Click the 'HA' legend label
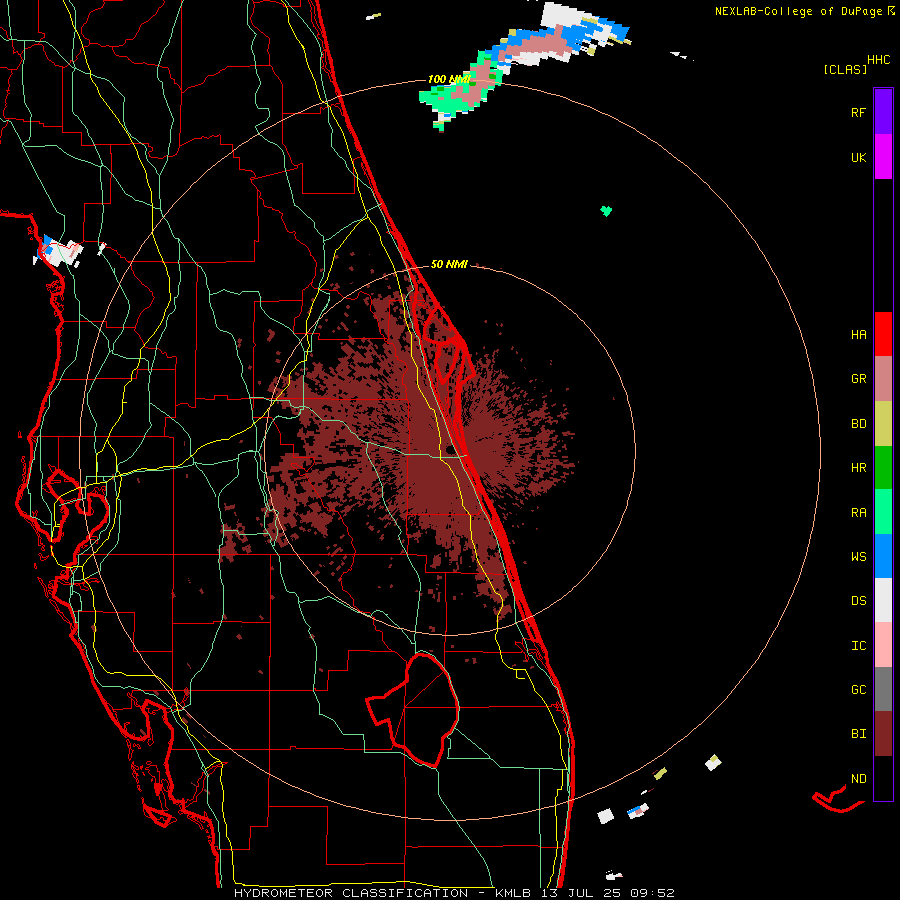Screen dimensions: 900x900 (x=858, y=335)
